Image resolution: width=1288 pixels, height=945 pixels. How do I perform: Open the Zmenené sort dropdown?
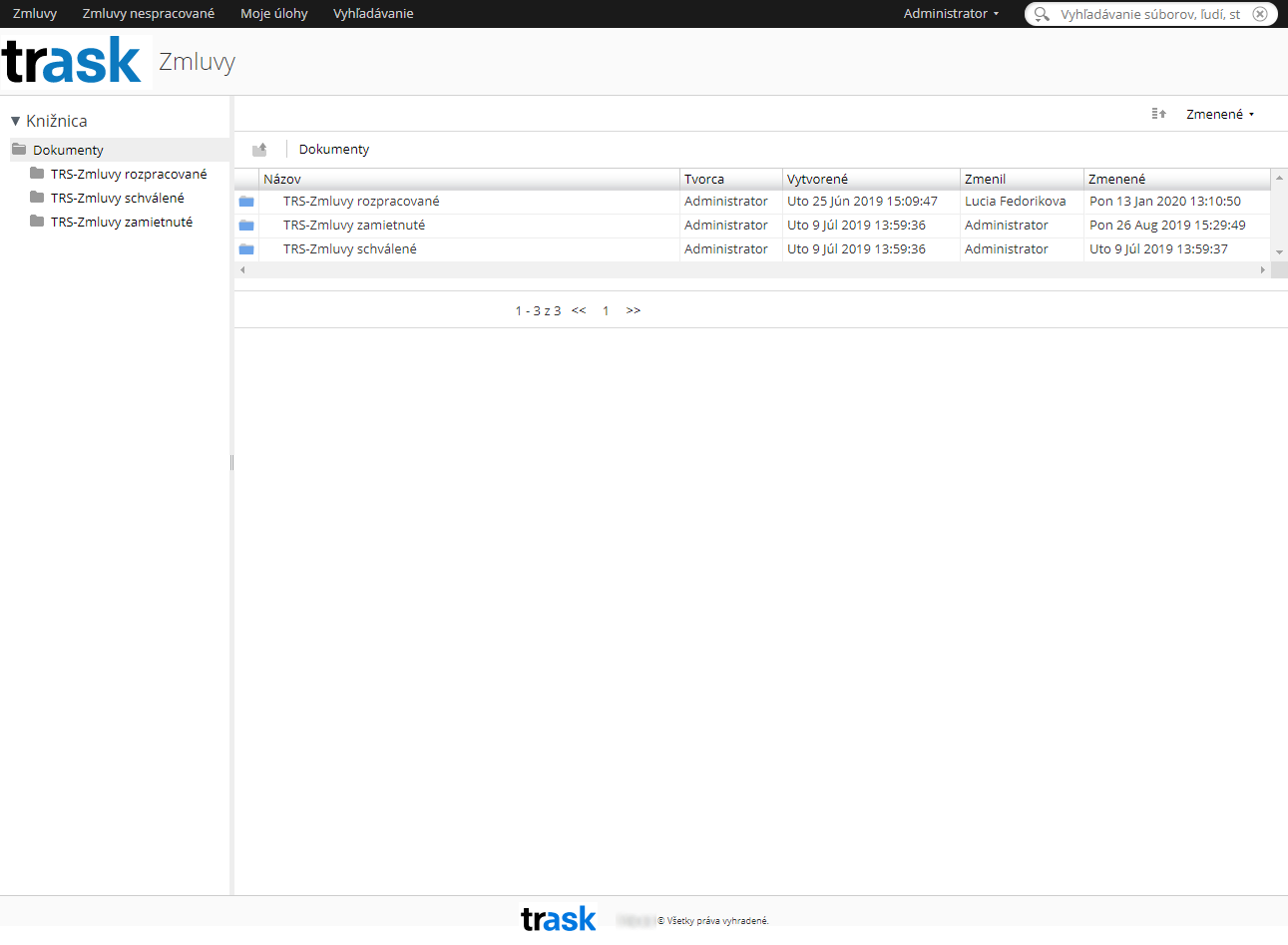(1220, 114)
